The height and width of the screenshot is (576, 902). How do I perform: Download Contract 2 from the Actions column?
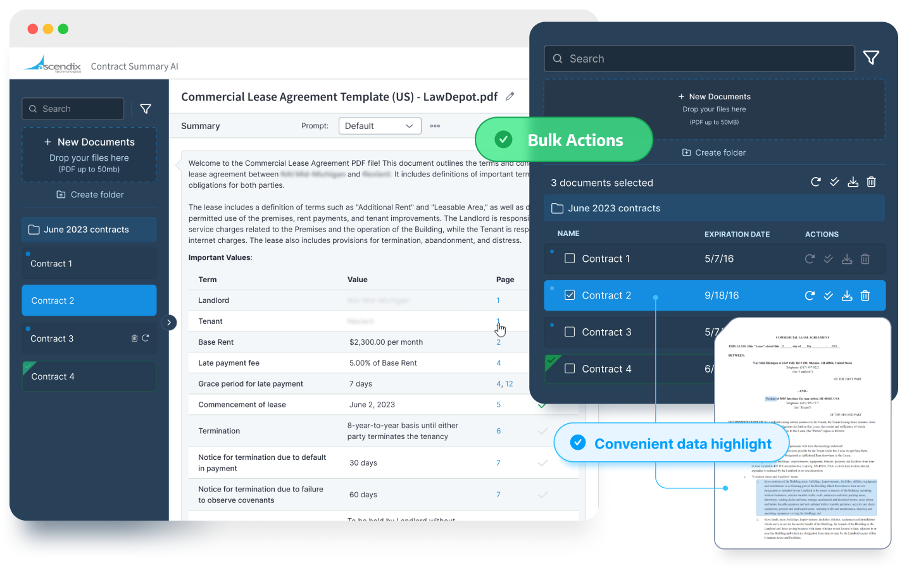(847, 296)
